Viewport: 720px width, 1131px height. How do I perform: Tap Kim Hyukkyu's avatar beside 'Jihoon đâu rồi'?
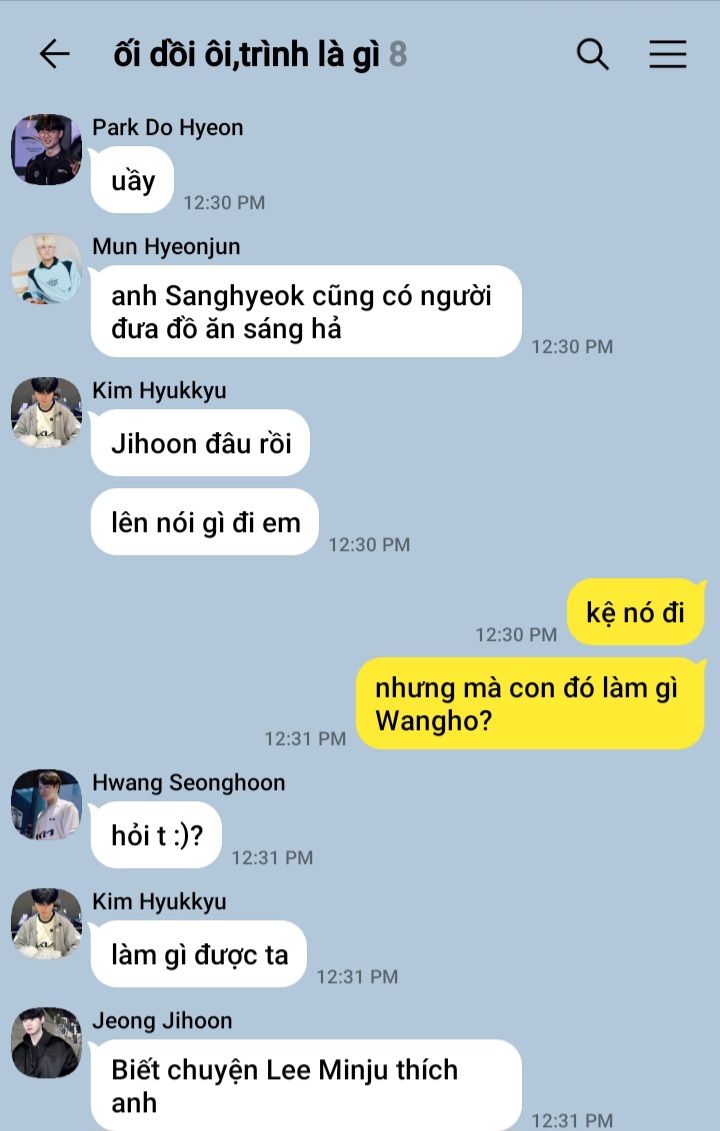click(x=47, y=413)
